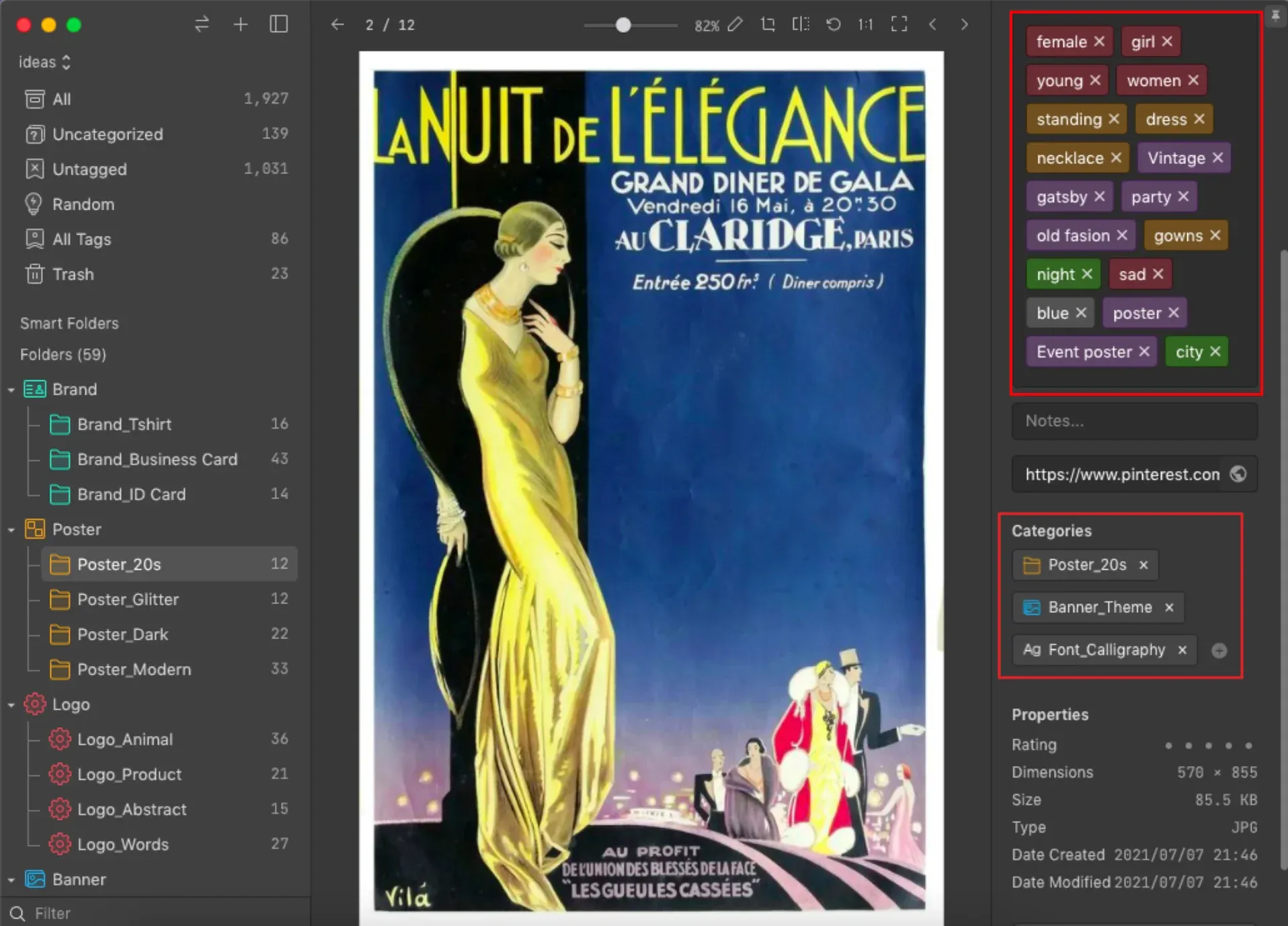1288x926 pixels.
Task: Remove the women tag
Action: point(1193,81)
